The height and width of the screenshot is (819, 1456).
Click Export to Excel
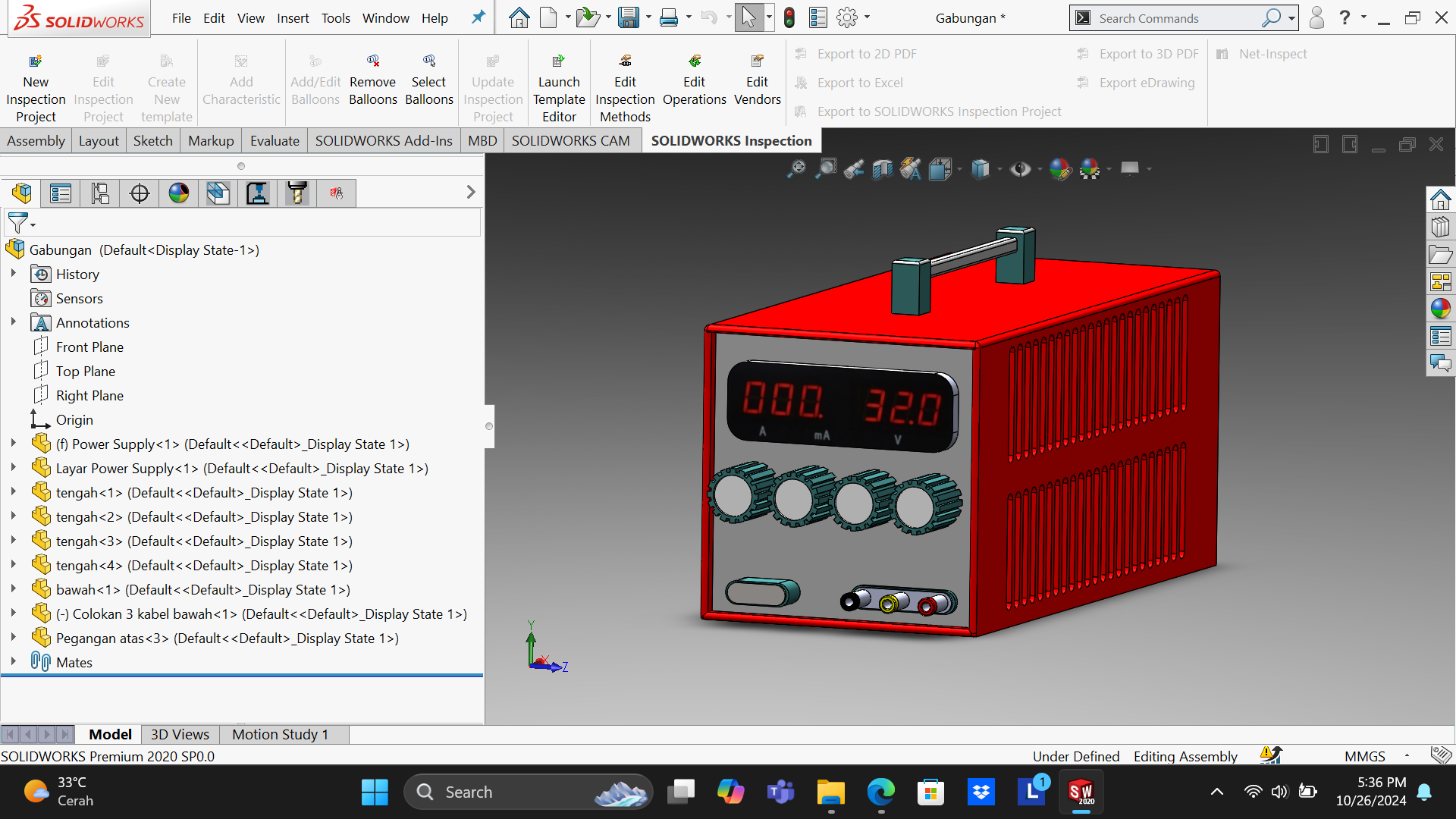(x=860, y=83)
